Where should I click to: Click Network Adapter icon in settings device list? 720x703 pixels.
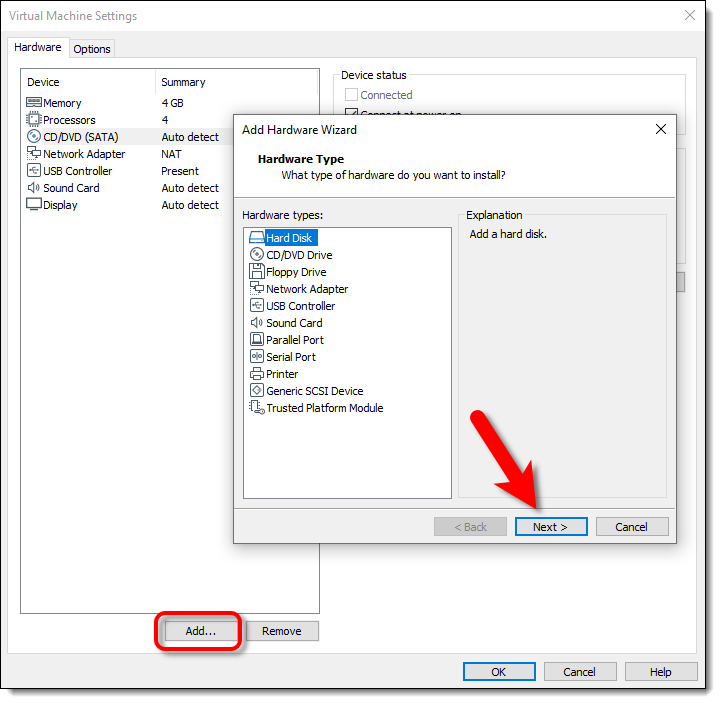(x=34, y=152)
